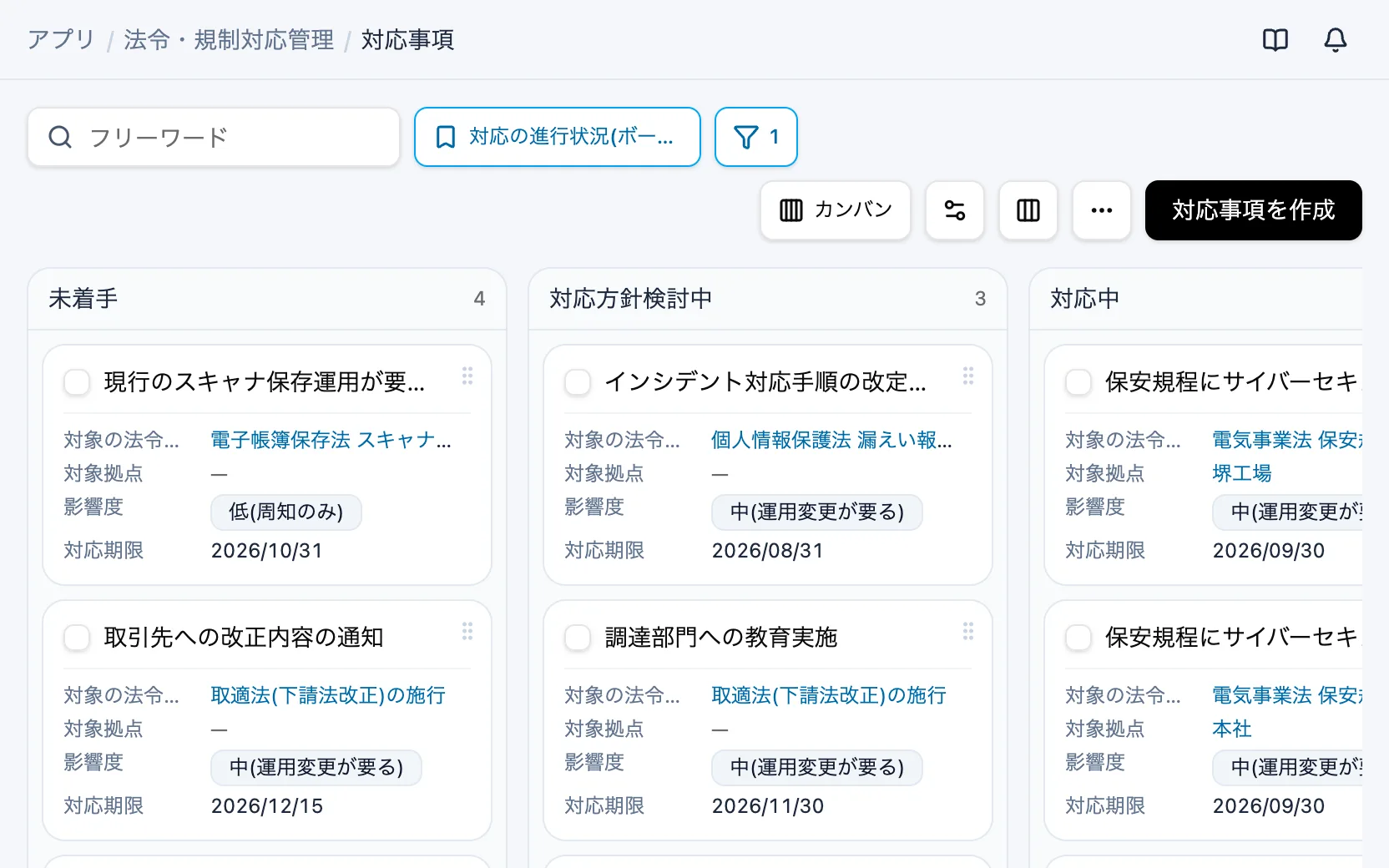The width and height of the screenshot is (1389, 868).
Task: Check the 取引先への改正内容の通知 card checkbox
Action: click(x=77, y=638)
